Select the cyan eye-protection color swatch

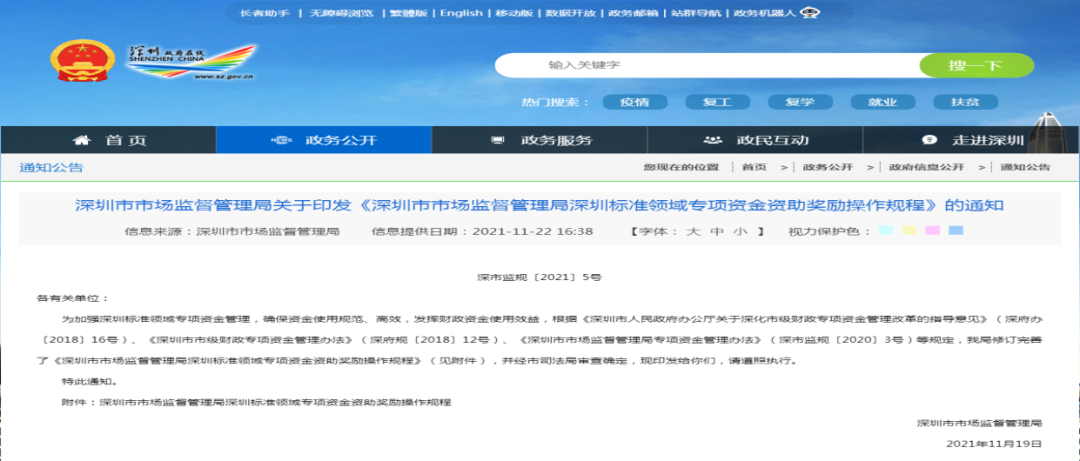(885, 231)
